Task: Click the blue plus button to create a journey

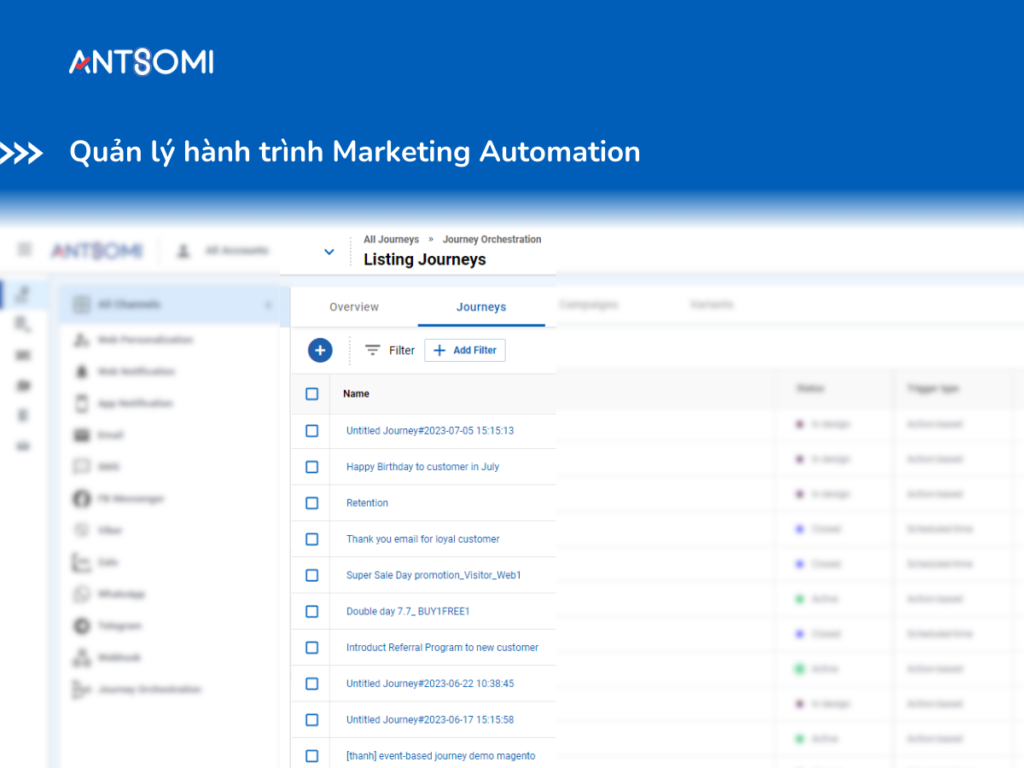Action: point(320,350)
